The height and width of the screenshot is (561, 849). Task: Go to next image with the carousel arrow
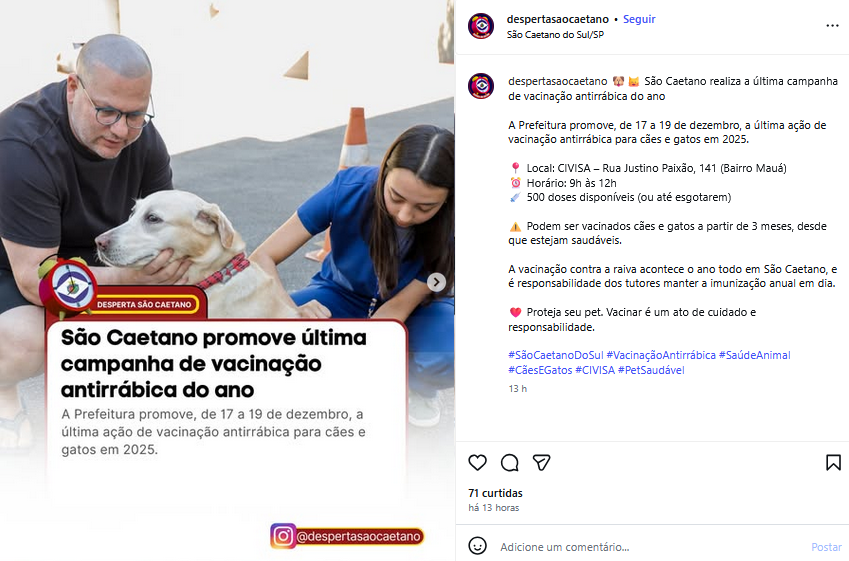coord(436,282)
